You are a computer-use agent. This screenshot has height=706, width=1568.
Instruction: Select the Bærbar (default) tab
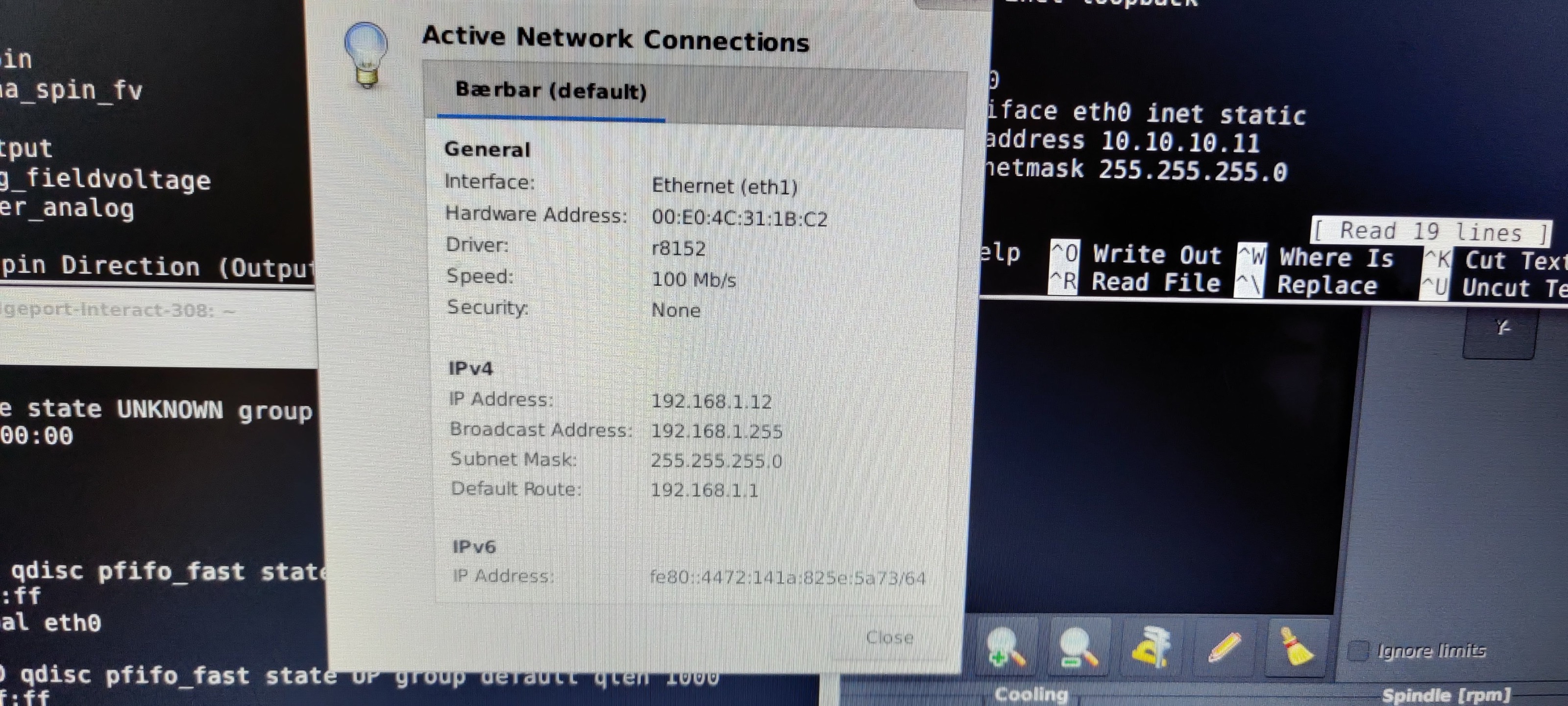pyautogui.click(x=551, y=91)
